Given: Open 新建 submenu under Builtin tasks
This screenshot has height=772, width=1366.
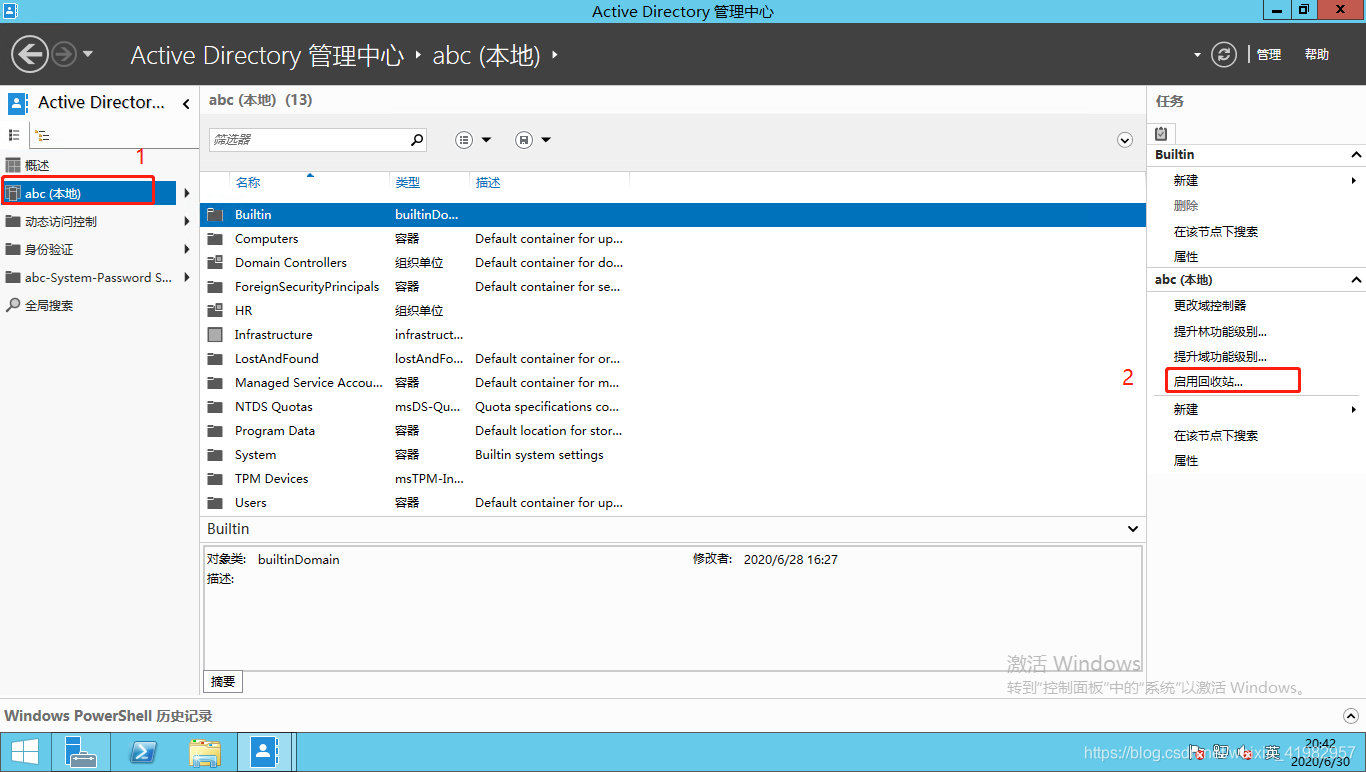Looking at the screenshot, I should 1186,181.
